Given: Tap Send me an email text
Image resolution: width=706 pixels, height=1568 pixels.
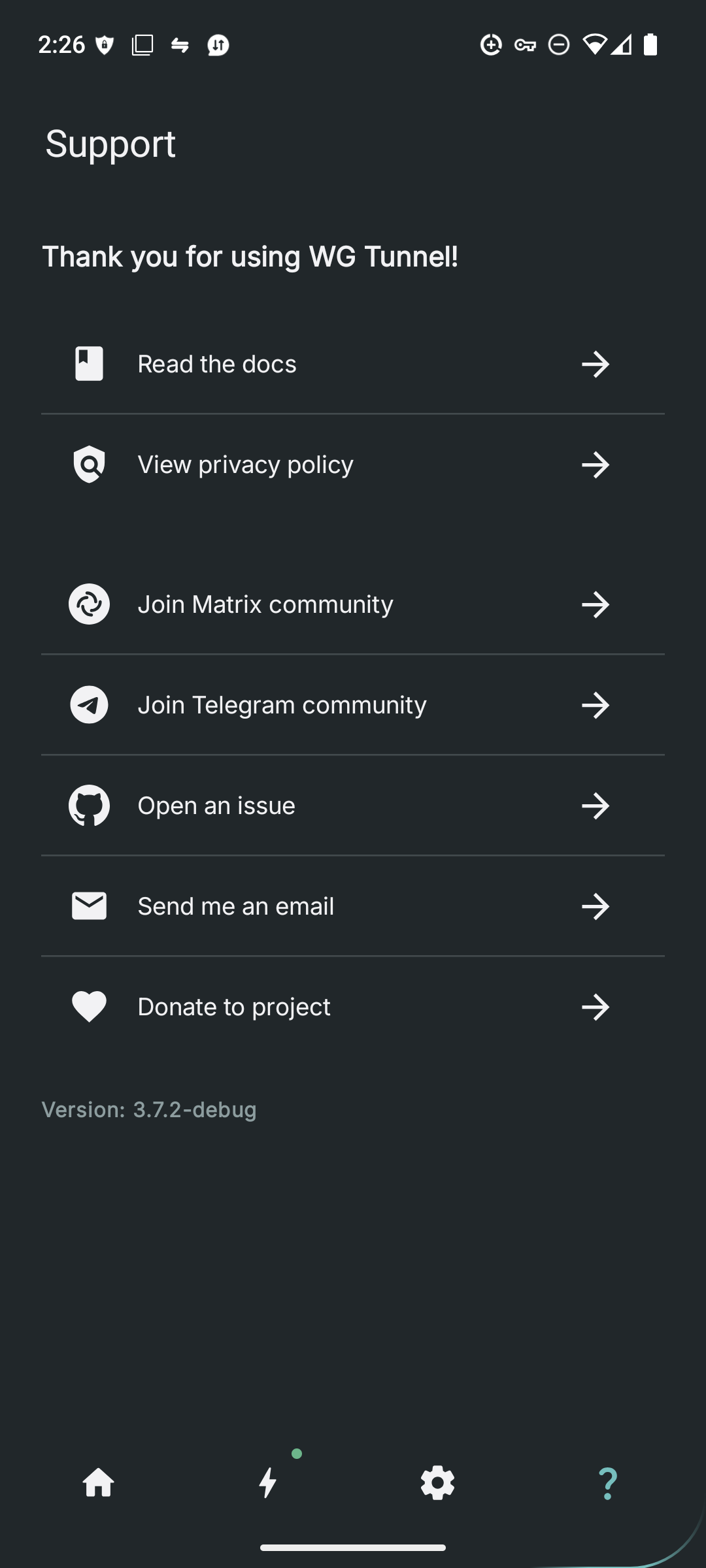Looking at the screenshot, I should (x=236, y=906).
